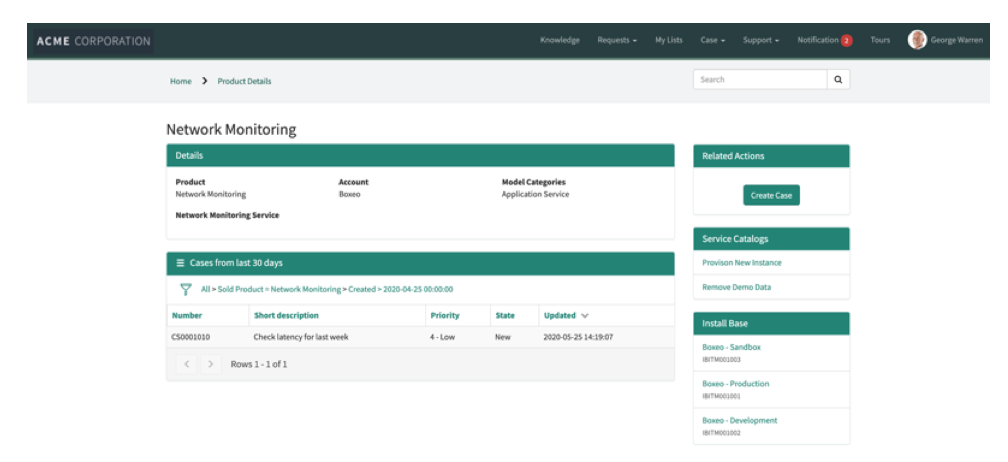The image size is (1008, 462).
Task: Open George Warren's avatar picture
Action: [917, 40]
